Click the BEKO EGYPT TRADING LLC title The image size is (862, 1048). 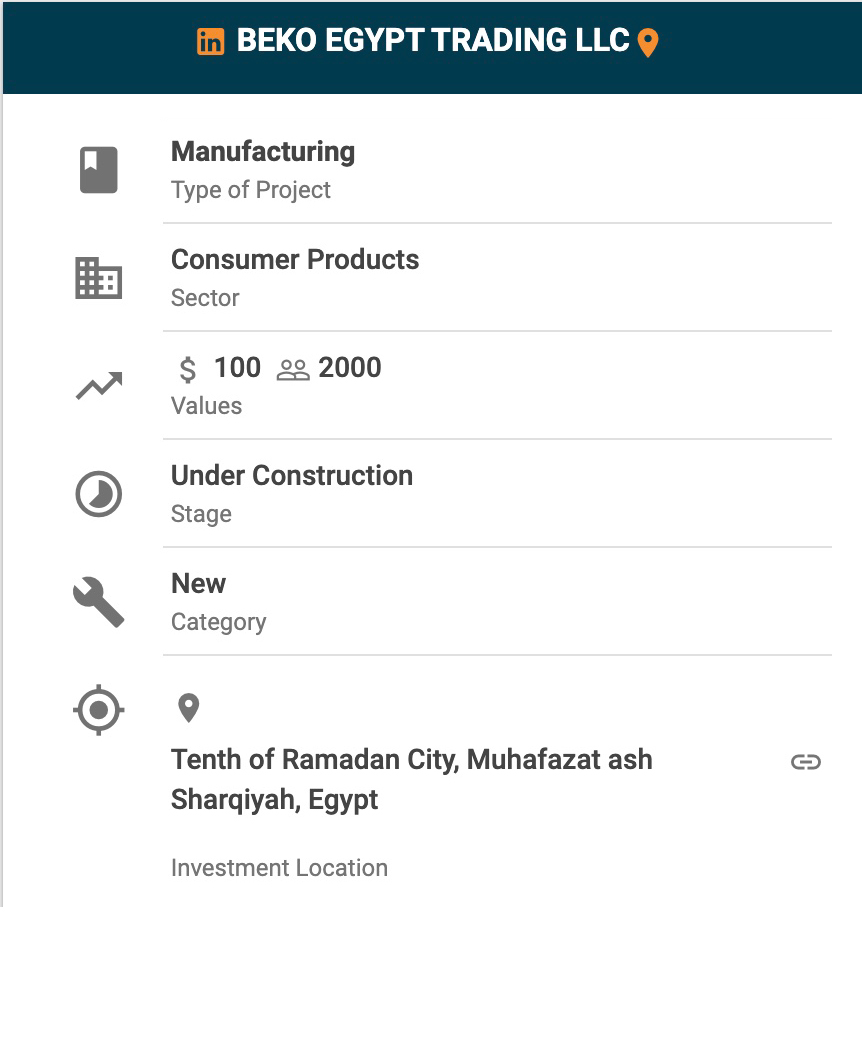[433, 41]
